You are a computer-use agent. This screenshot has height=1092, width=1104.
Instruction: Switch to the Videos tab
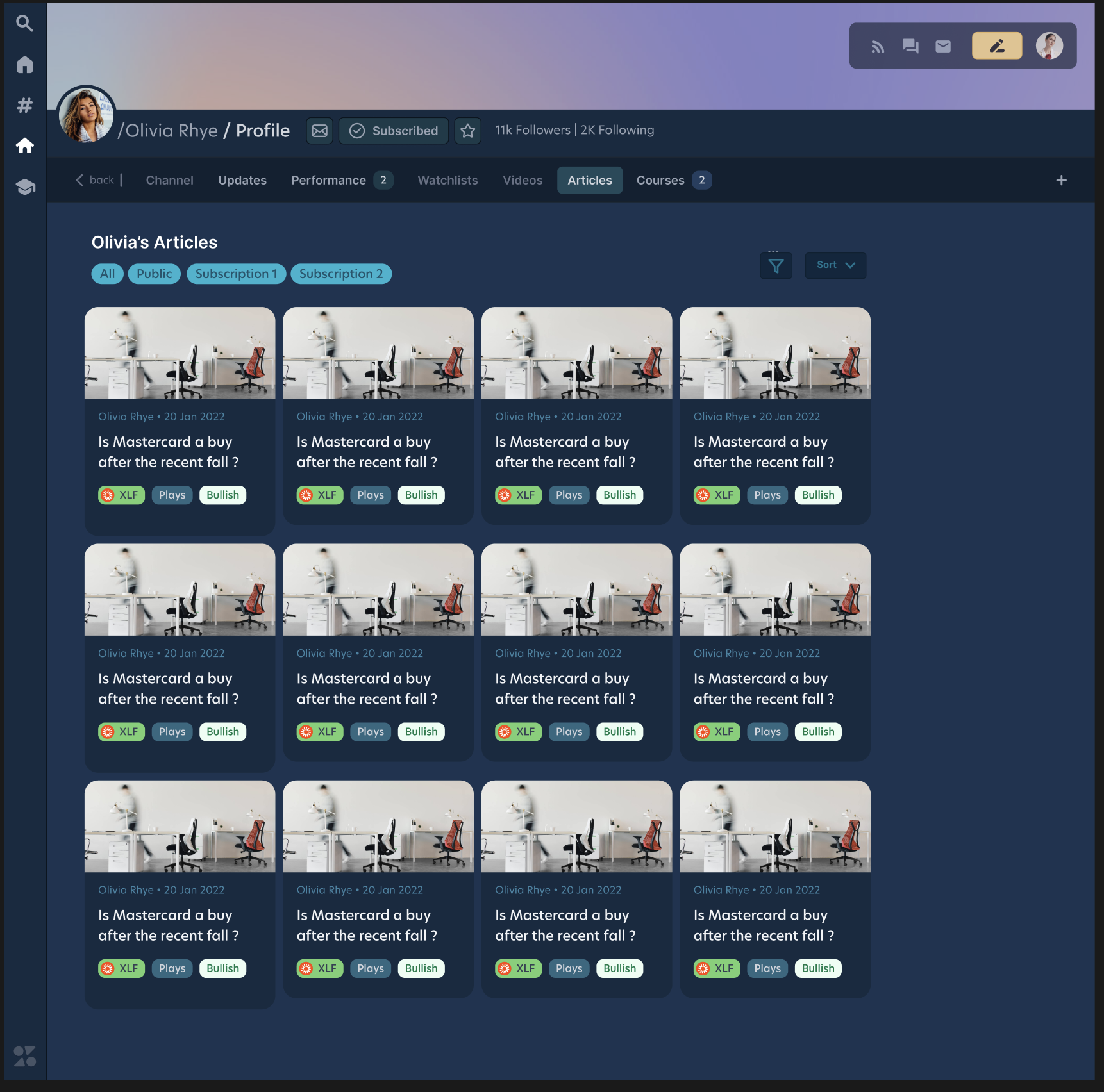click(523, 180)
